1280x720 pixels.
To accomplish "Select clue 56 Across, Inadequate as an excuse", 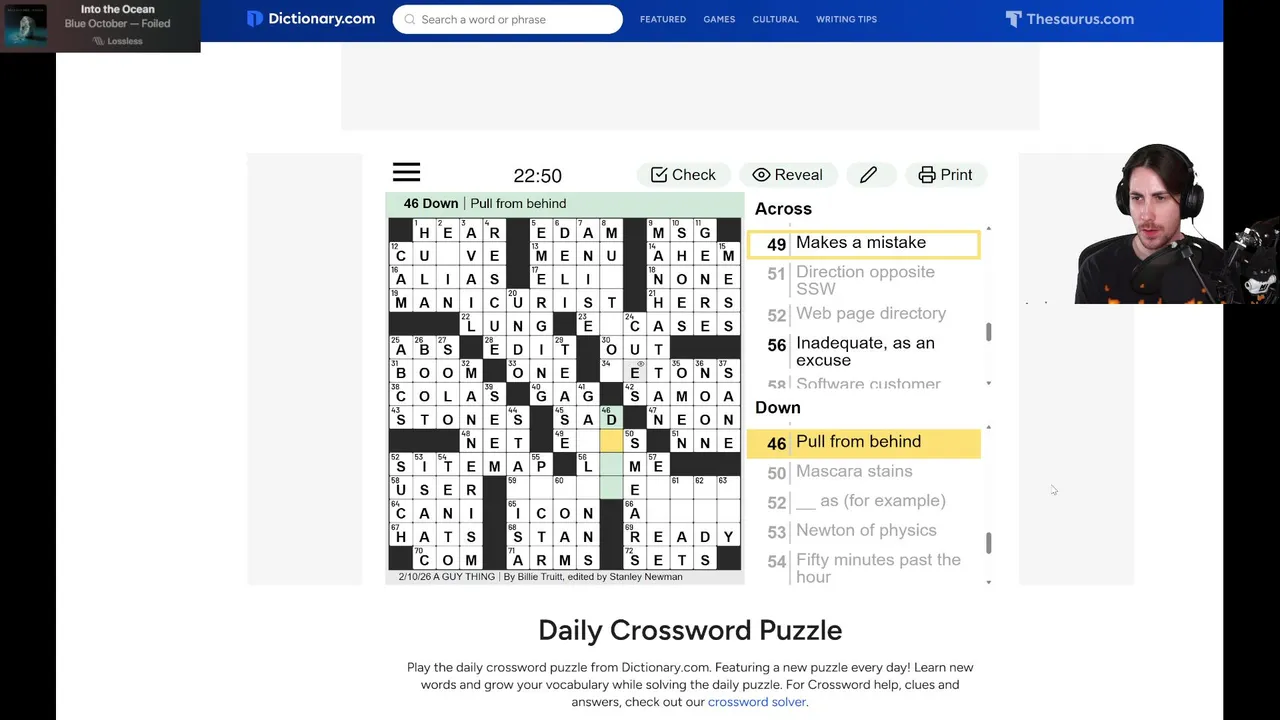I will tap(865, 351).
